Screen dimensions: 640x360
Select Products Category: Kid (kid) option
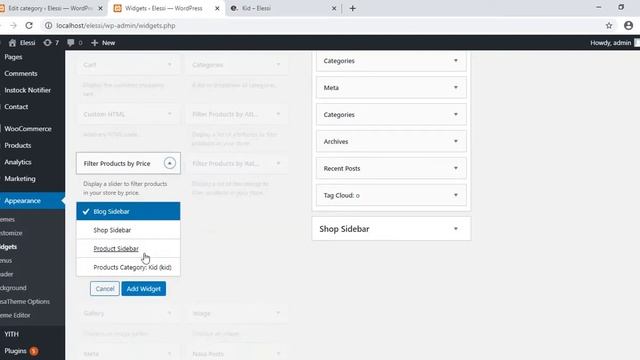pyautogui.click(x=128, y=267)
